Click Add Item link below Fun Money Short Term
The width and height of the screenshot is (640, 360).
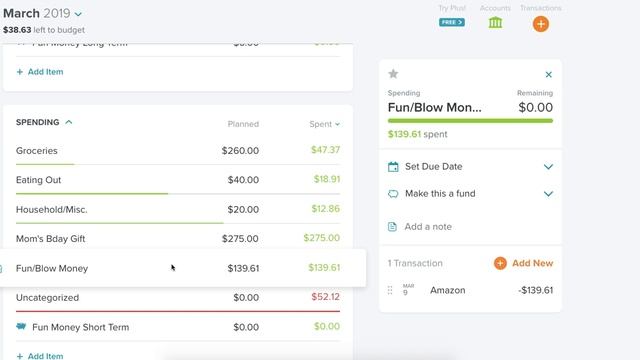(40, 356)
